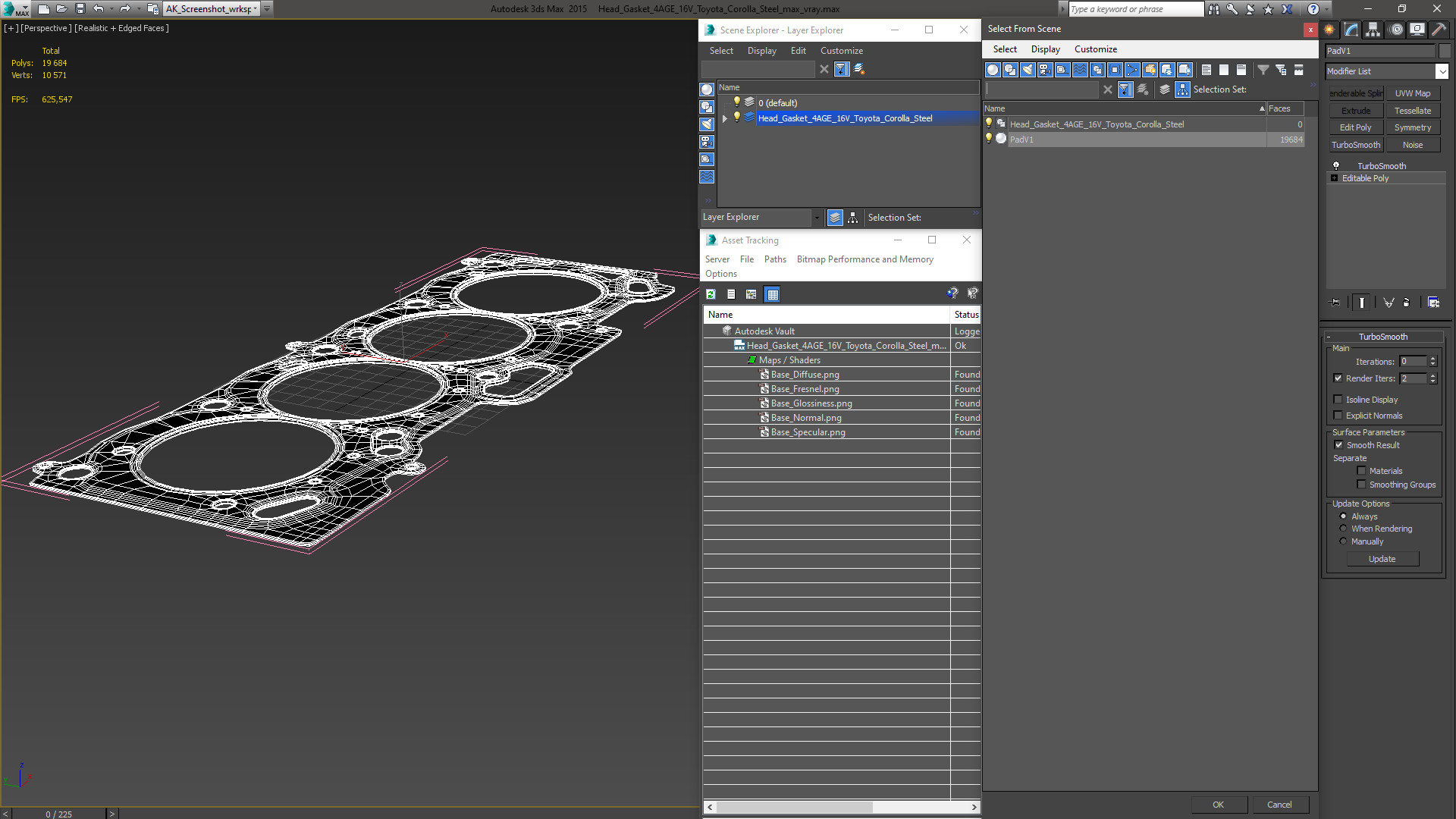The image size is (1456, 819).
Task: Open the Utilities hammer panel tab
Action: (x=1439, y=30)
